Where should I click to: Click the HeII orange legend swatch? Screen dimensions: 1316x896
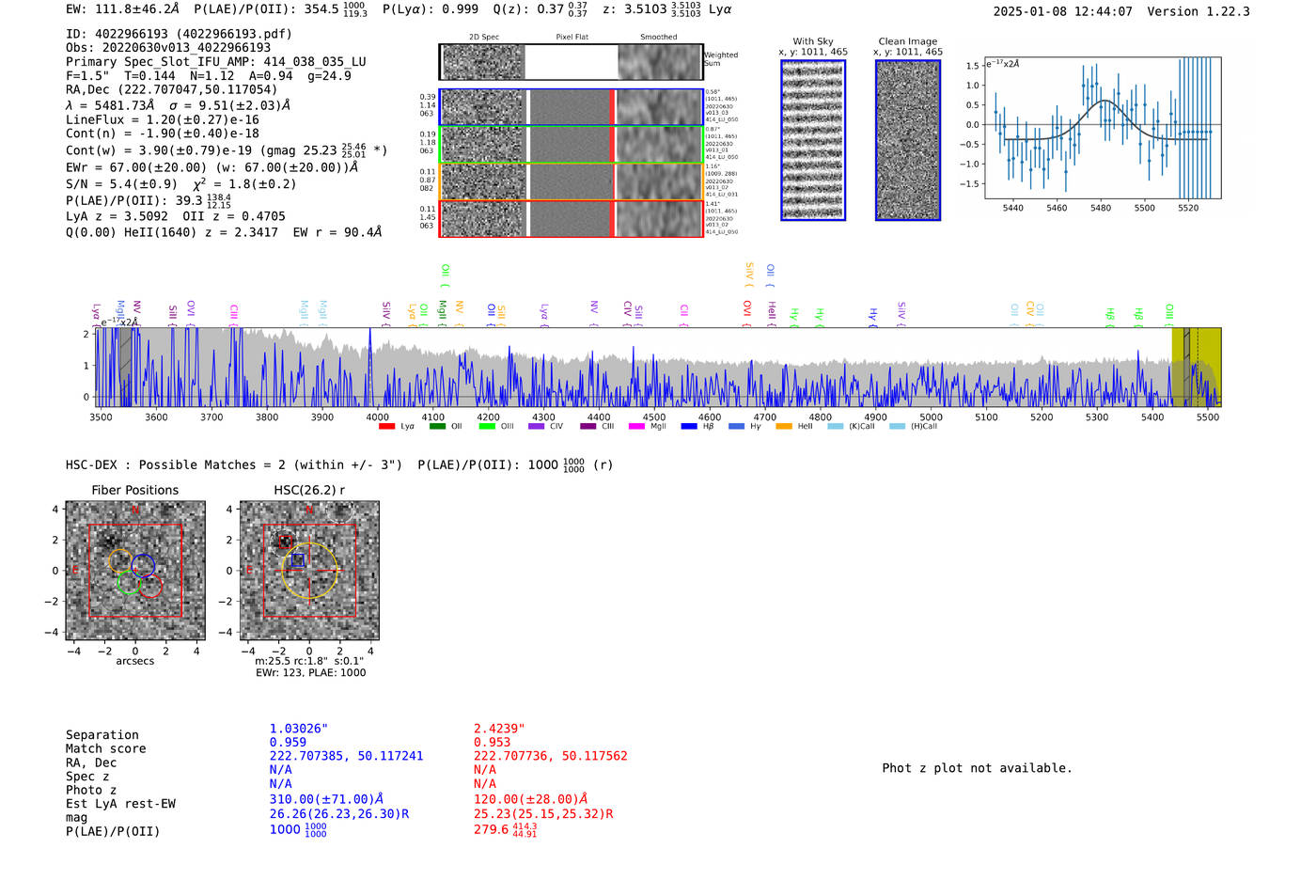point(784,427)
